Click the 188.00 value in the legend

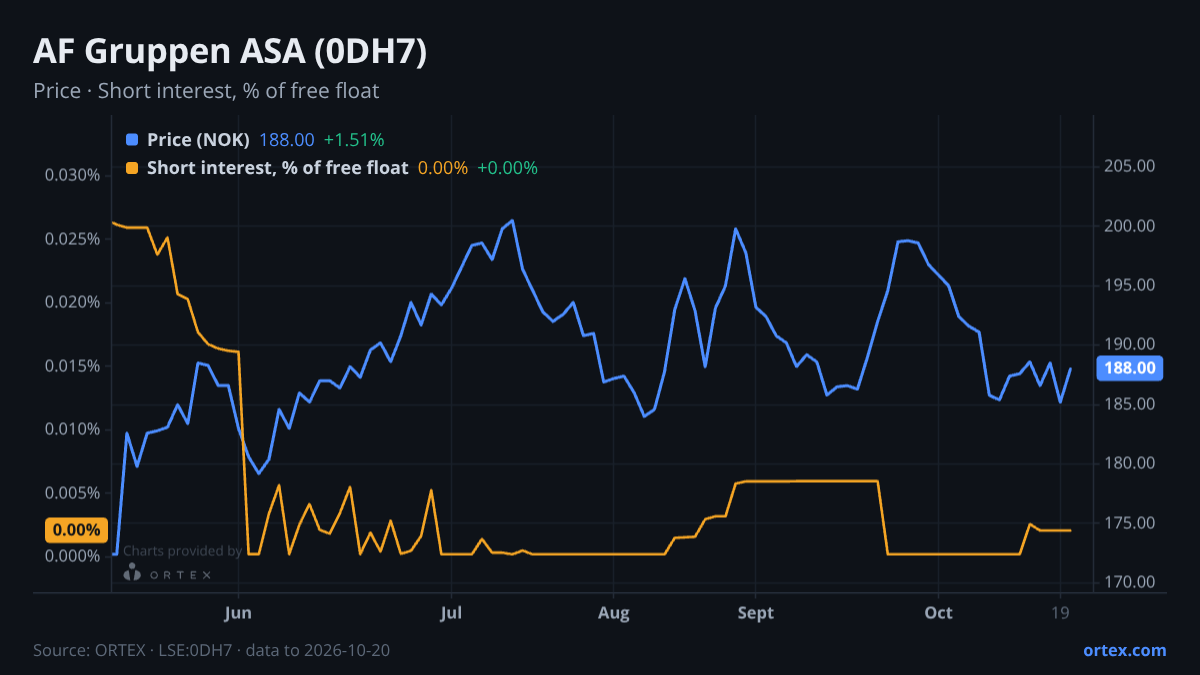point(287,140)
